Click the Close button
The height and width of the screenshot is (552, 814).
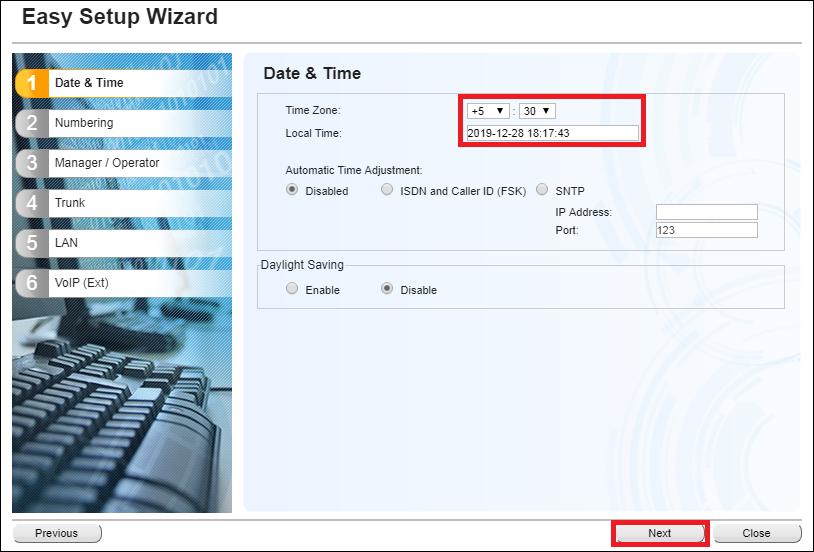(757, 533)
